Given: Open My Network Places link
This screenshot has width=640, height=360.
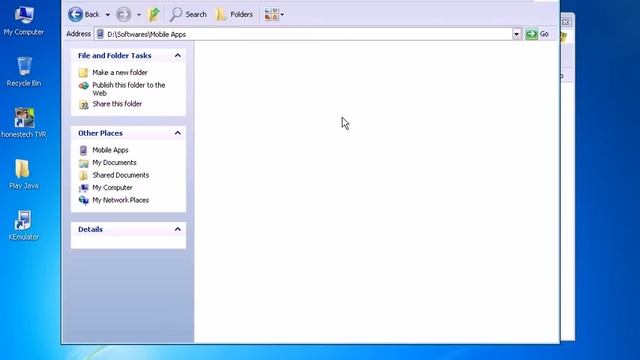Looking at the screenshot, I should pos(120,200).
